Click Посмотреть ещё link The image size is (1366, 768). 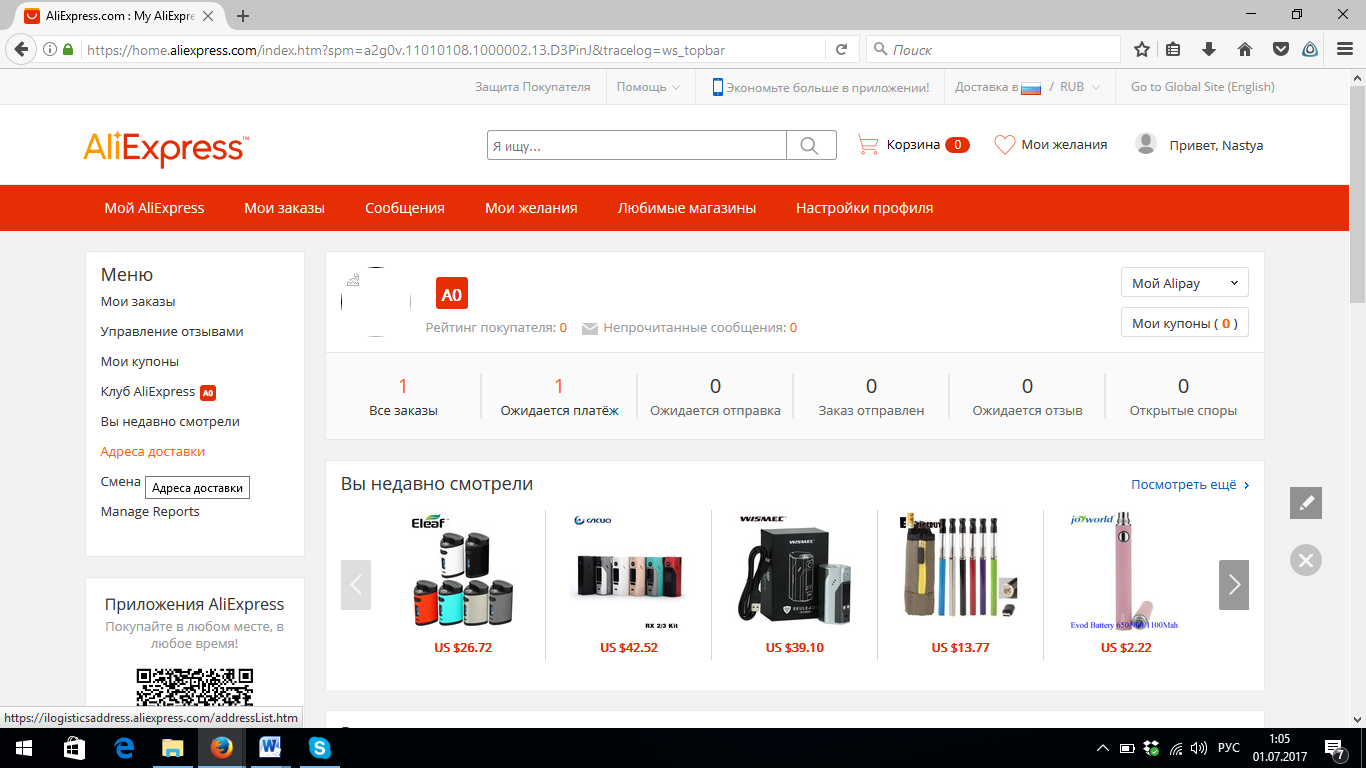(x=1190, y=484)
